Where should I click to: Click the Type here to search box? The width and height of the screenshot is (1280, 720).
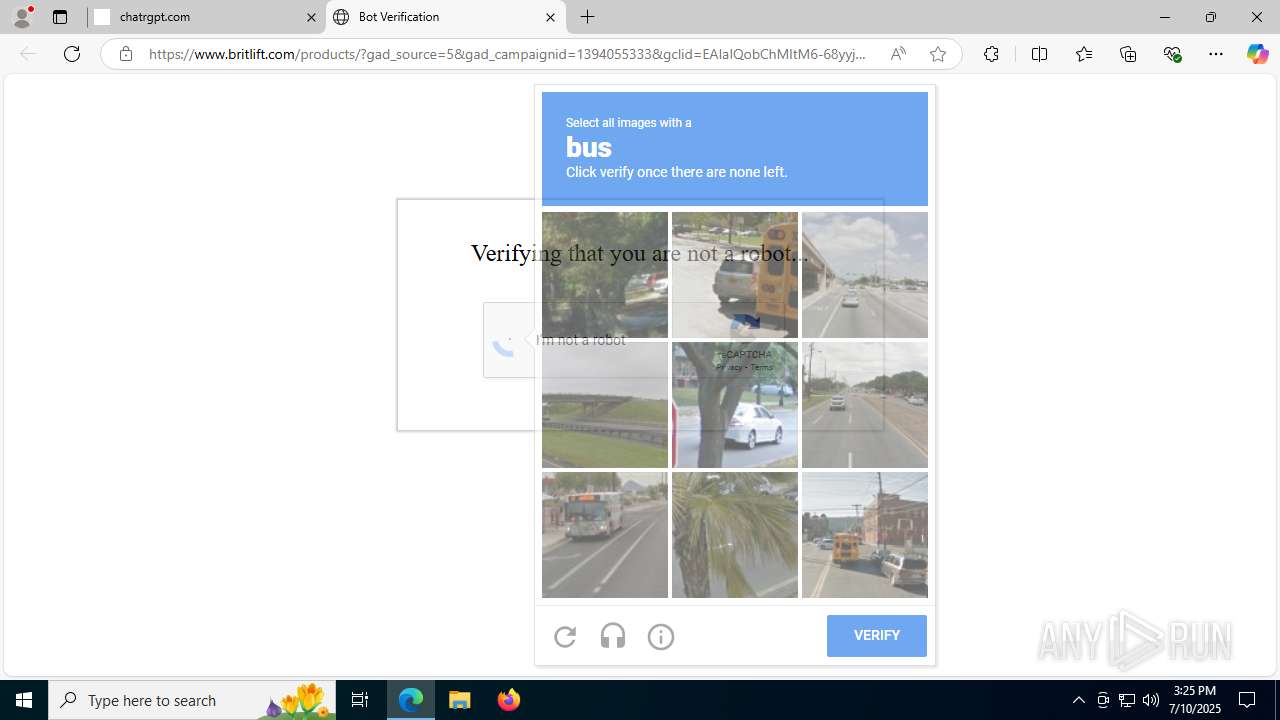click(x=192, y=700)
